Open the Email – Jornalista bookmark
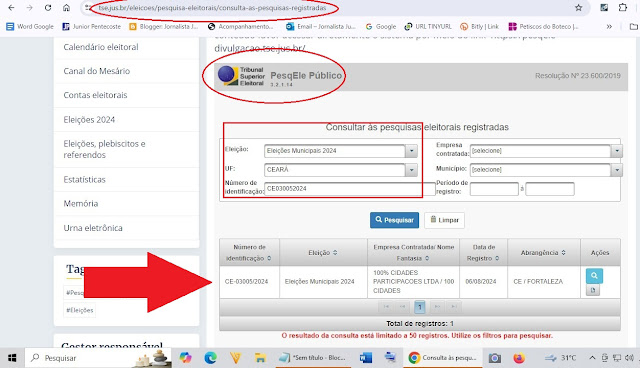640x368 pixels. (321, 27)
